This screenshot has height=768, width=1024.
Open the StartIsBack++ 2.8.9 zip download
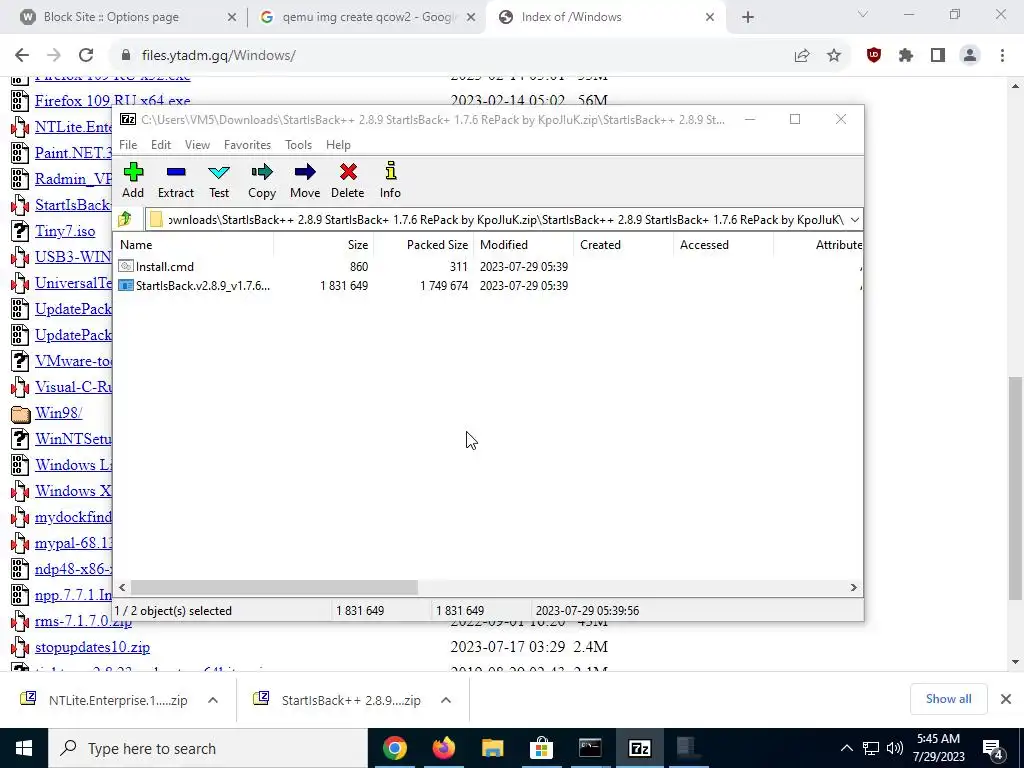click(337, 700)
